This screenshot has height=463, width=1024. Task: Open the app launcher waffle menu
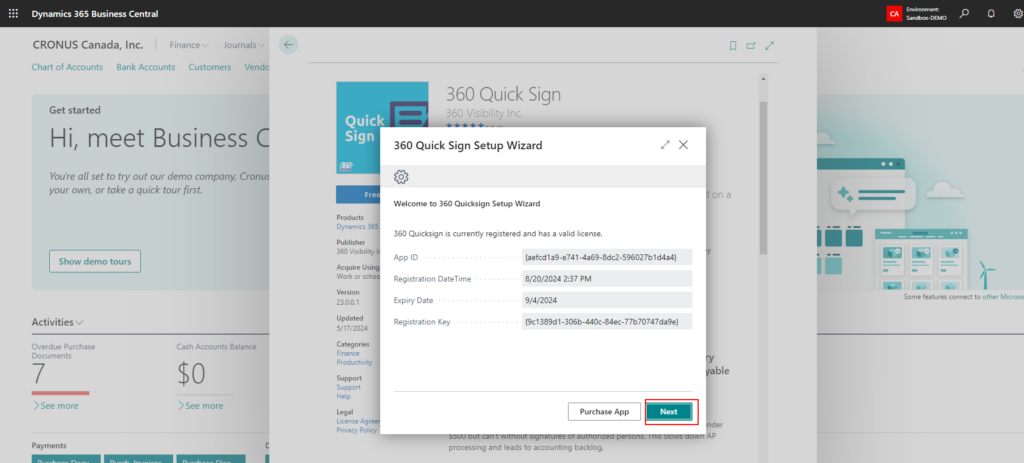[13, 14]
